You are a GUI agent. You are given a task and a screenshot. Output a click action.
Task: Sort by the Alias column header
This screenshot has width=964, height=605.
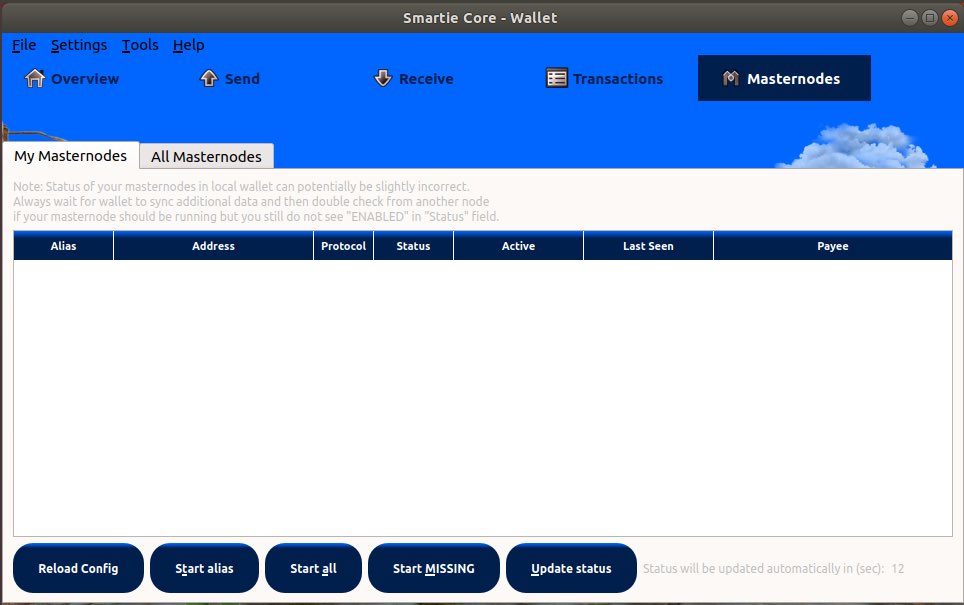pyautogui.click(x=63, y=246)
